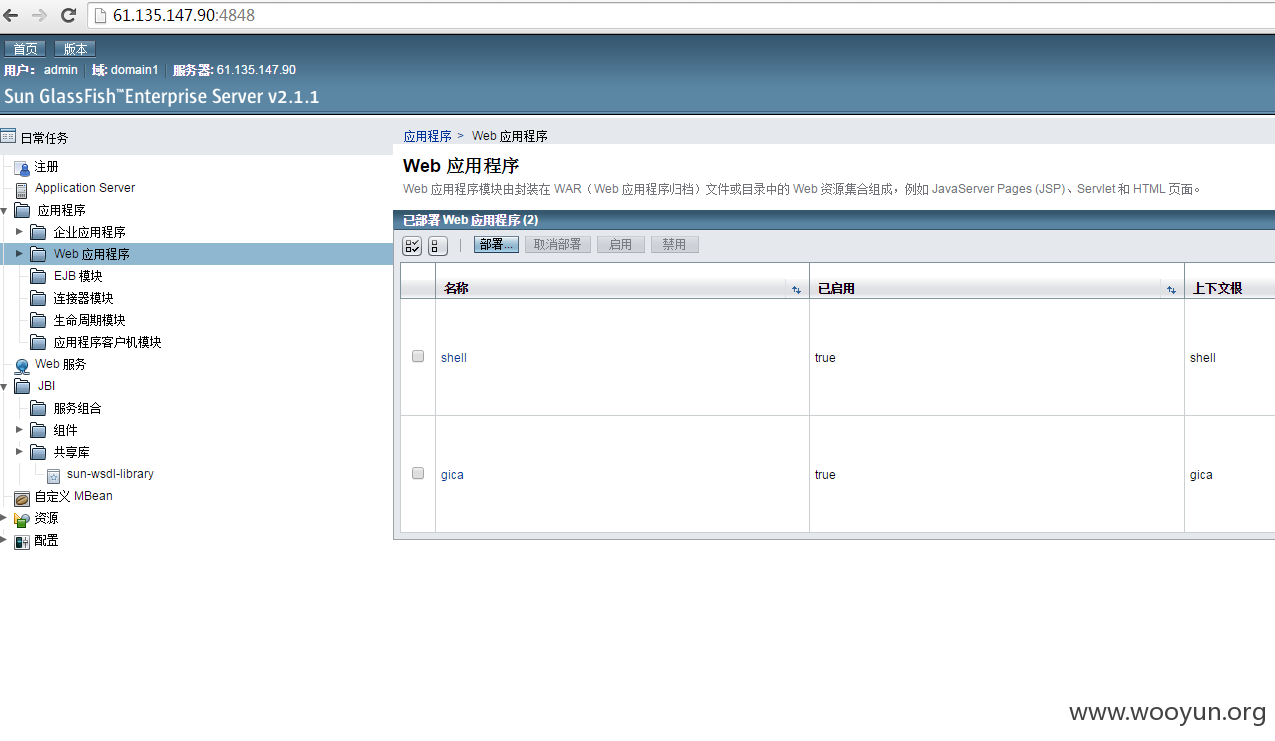
Task: Select 应用程序客户机模块 tree item
Action: (x=108, y=342)
